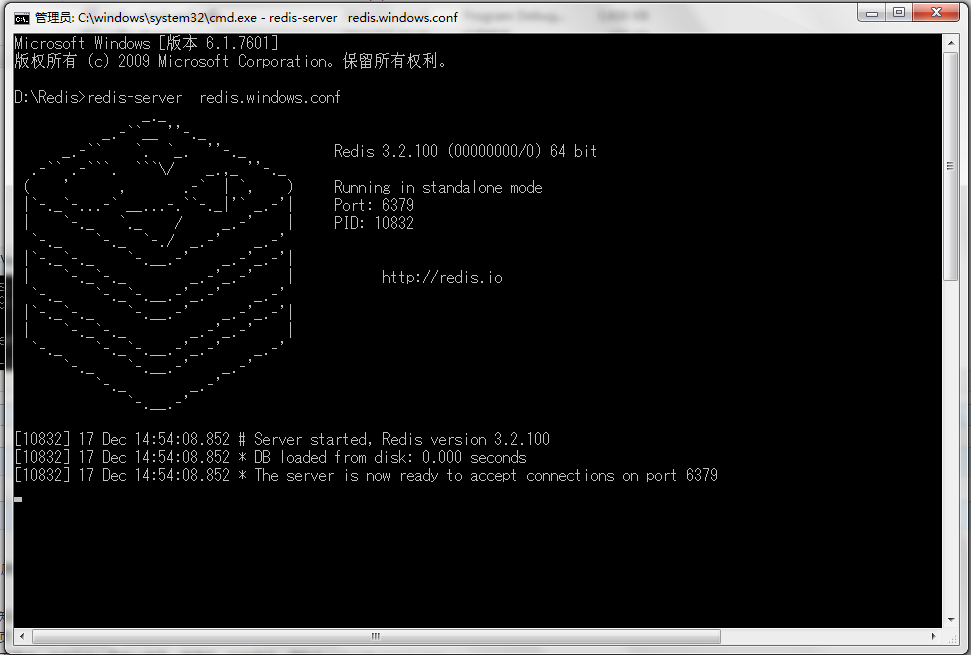Open the cmd system menu icon in title bar

click(22, 19)
